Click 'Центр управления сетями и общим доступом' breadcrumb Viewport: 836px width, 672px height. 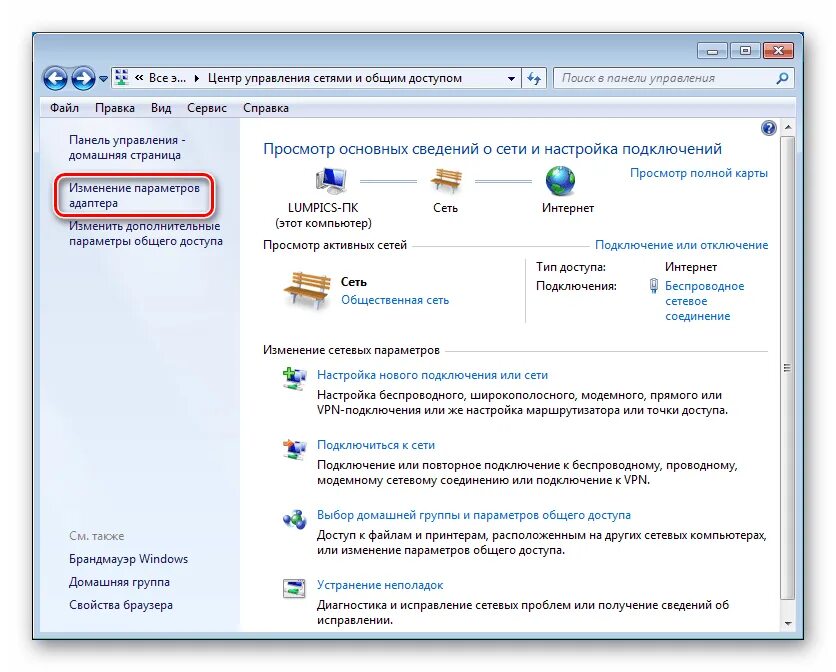[x=335, y=78]
